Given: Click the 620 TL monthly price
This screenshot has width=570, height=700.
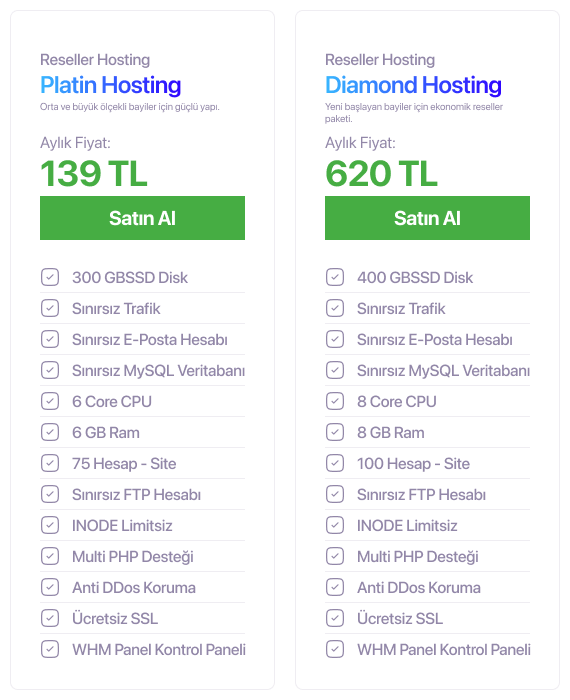Looking at the screenshot, I should pos(381,173).
